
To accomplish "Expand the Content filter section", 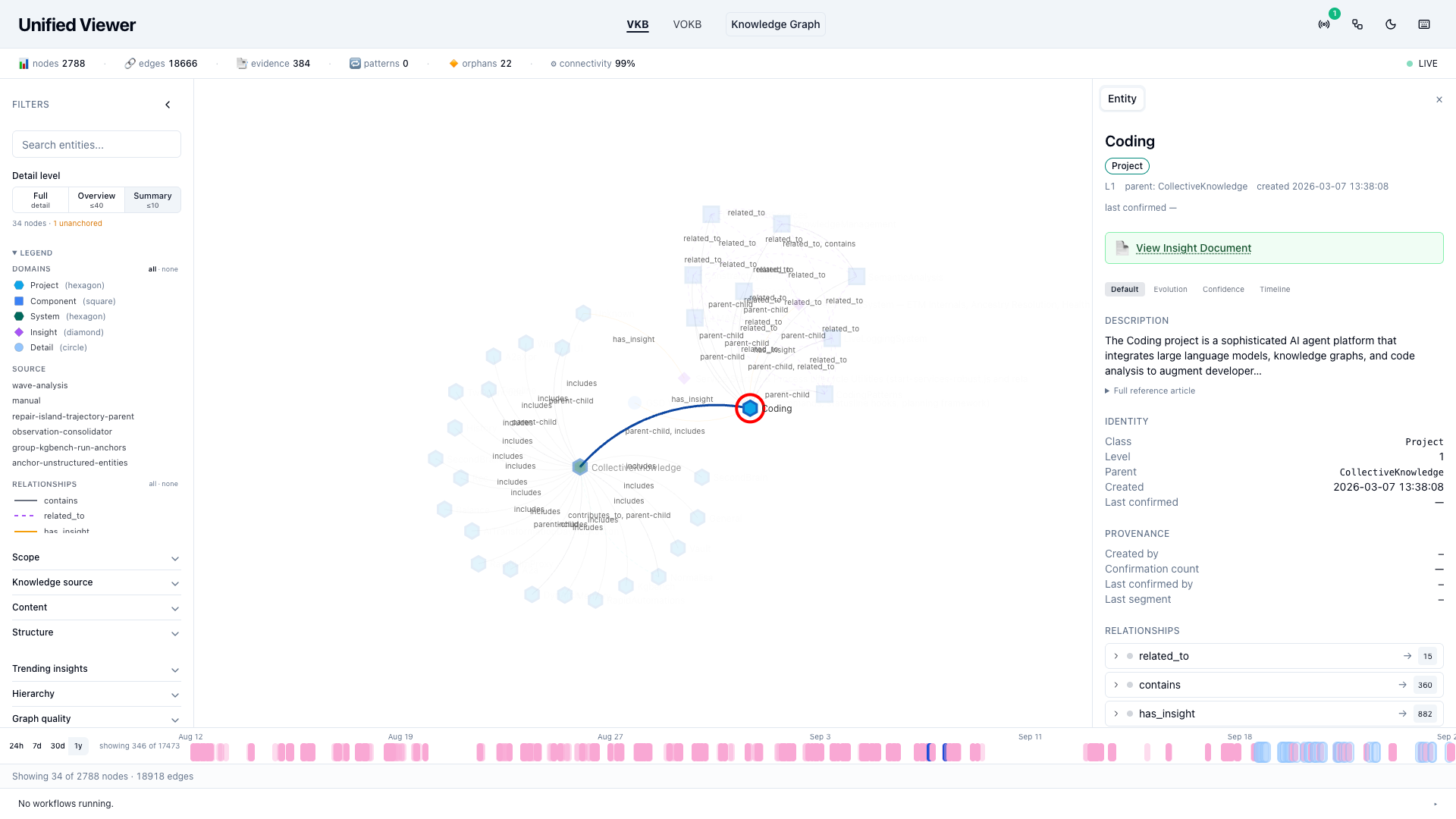I will point(96,607).
